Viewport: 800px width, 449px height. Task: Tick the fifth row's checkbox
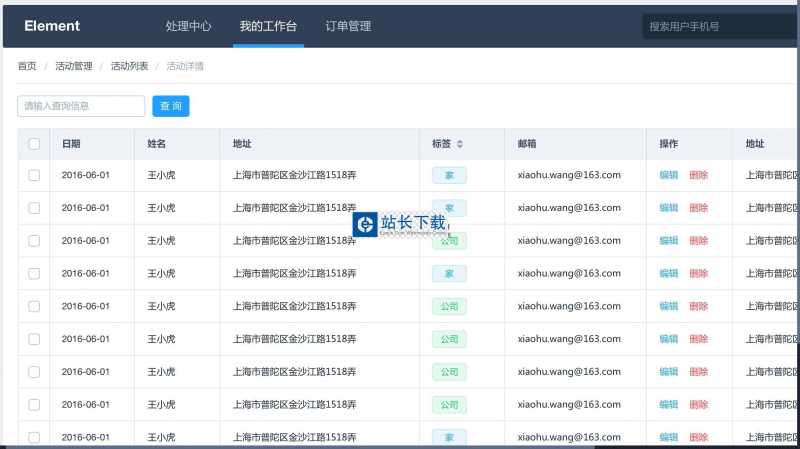coord(34,306)
